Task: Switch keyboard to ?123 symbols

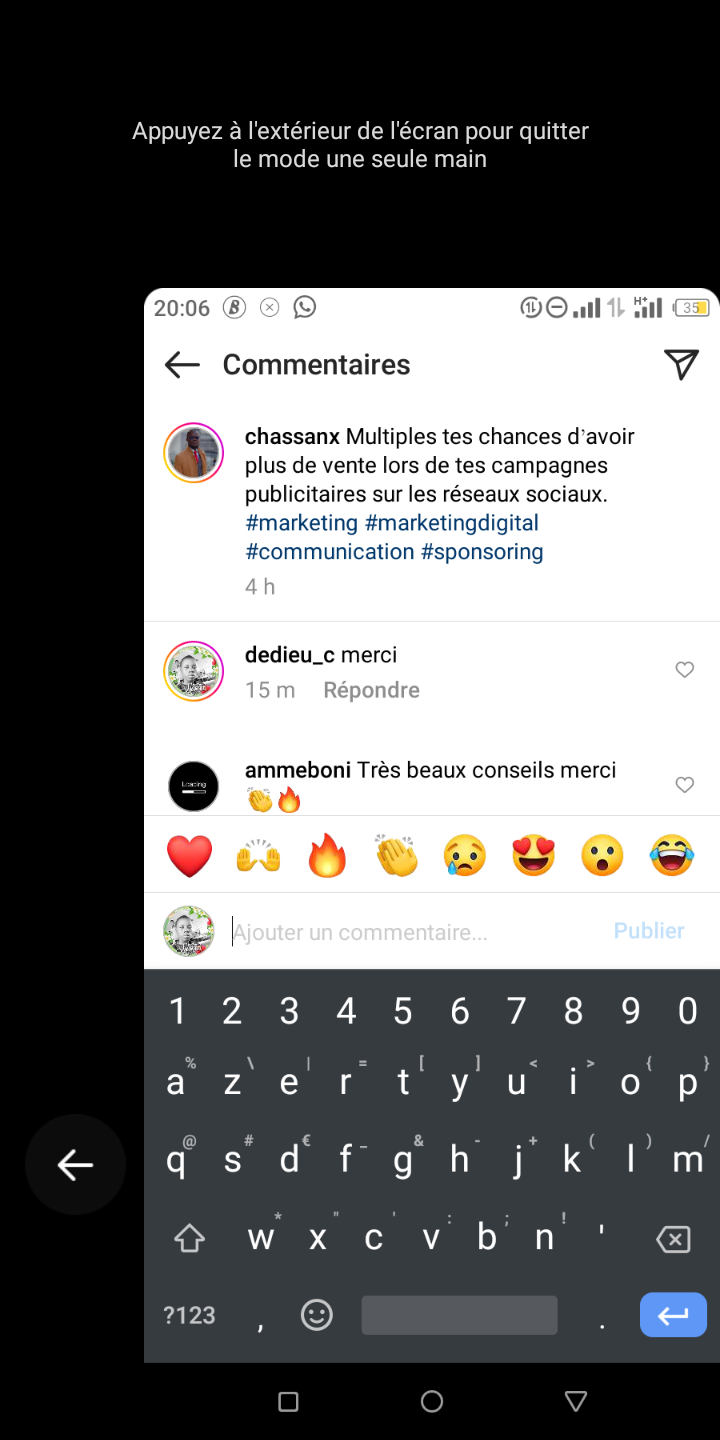Action: pos(189,1315)
